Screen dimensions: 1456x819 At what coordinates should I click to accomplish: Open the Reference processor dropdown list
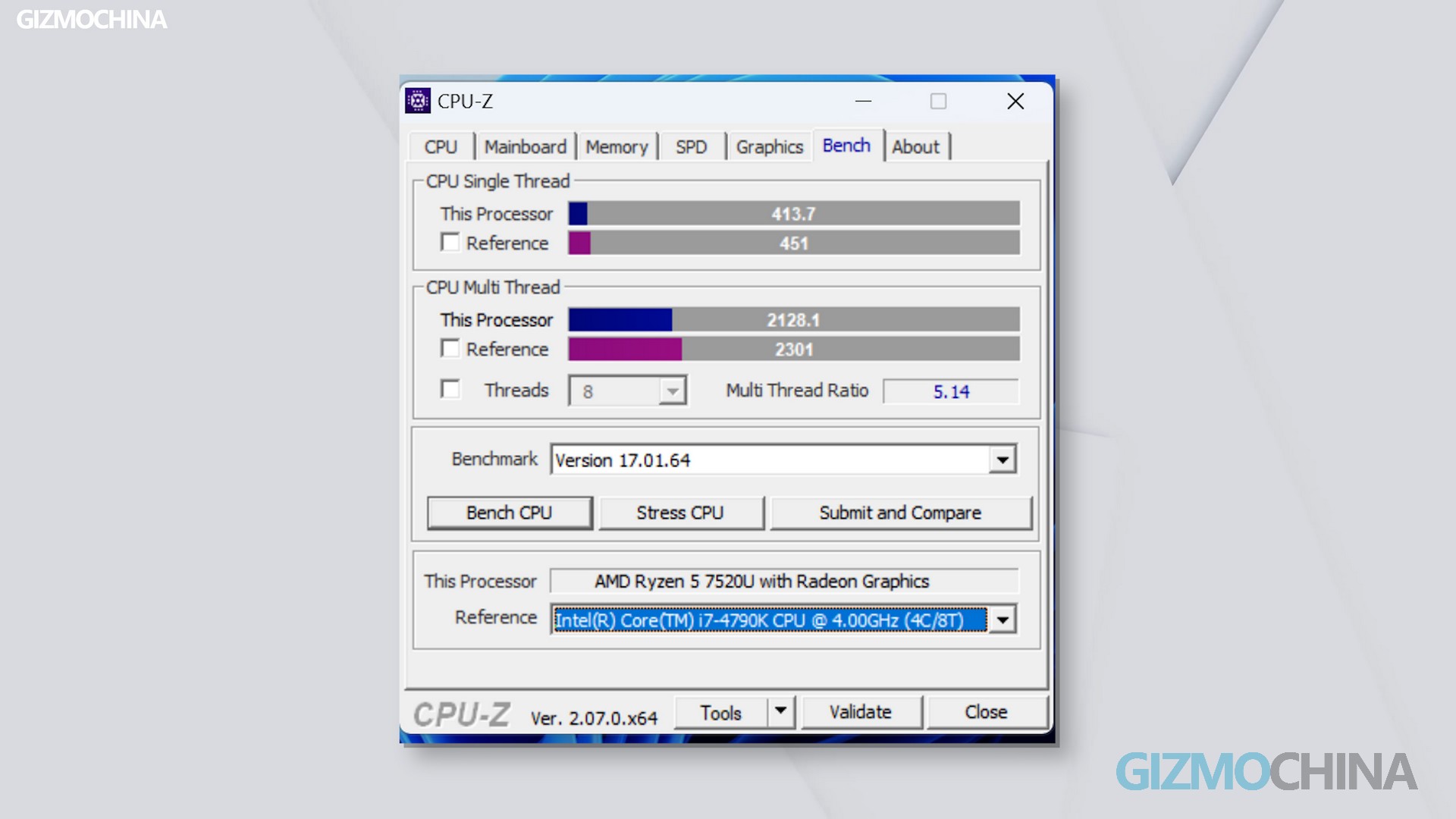(x=1002, y=620)
